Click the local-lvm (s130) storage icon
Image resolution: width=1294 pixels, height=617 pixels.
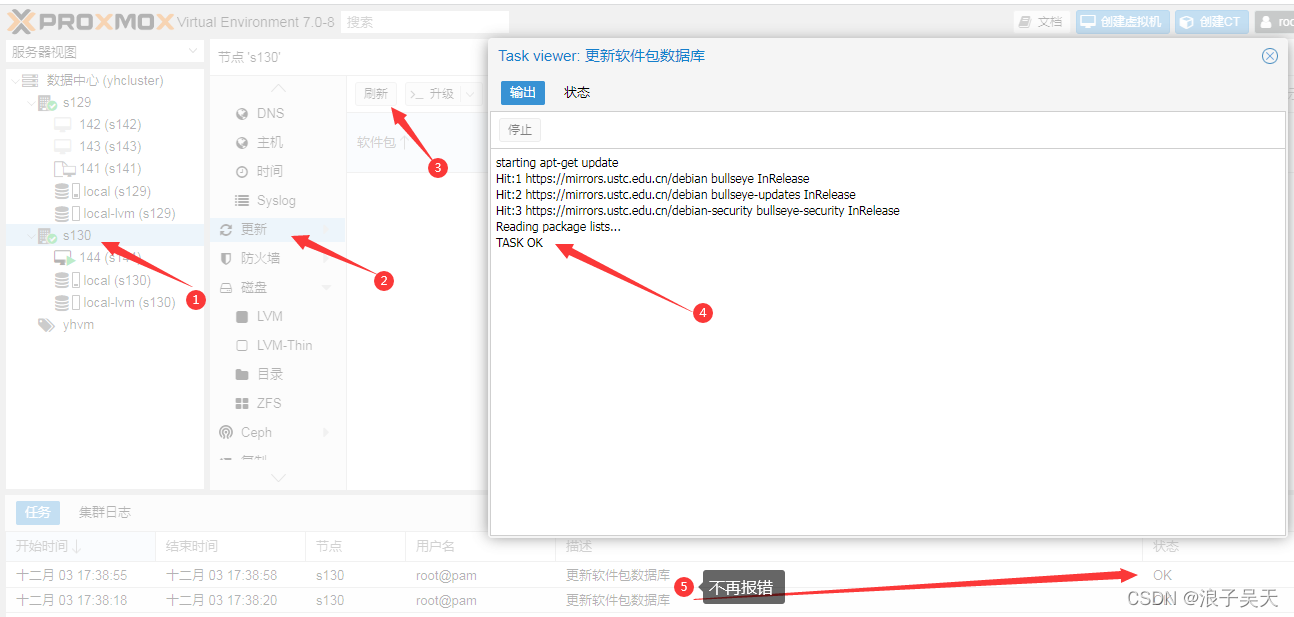pyautogui.click(x=67, y=302)
